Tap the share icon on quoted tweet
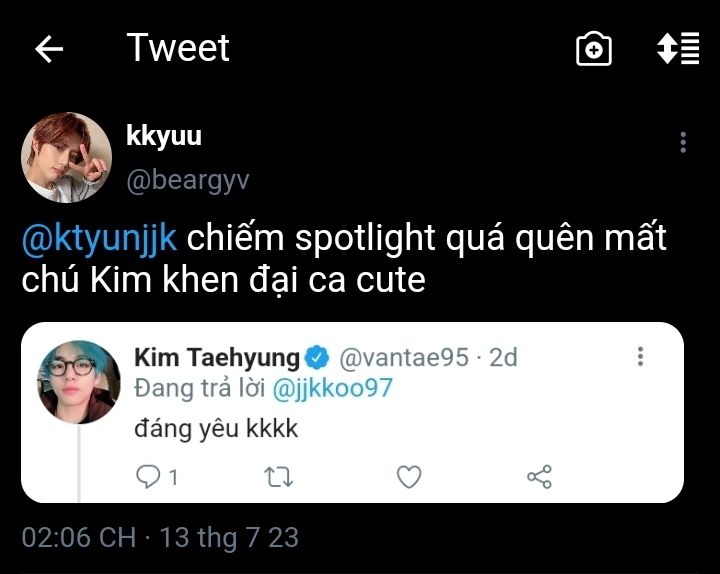 539,477
